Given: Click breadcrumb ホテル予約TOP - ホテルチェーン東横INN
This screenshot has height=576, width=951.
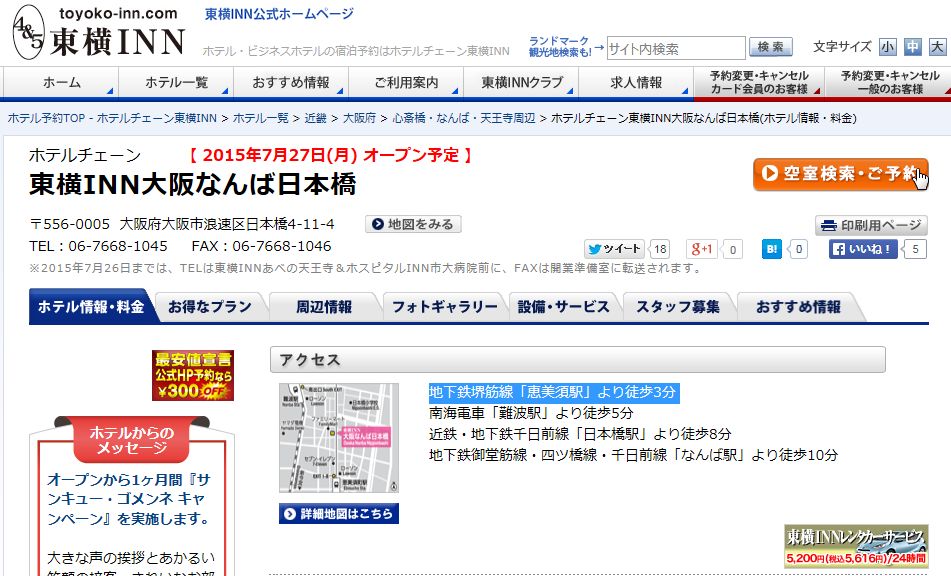Looking at the screenshot, I should point(112,118).
